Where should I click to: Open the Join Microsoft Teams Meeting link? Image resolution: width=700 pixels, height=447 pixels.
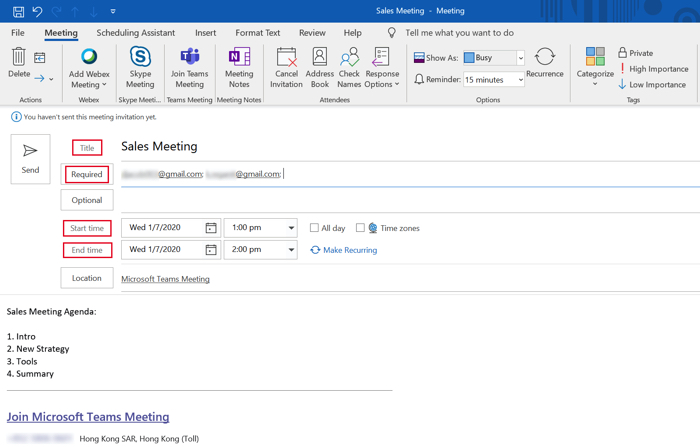coord(88,417)
